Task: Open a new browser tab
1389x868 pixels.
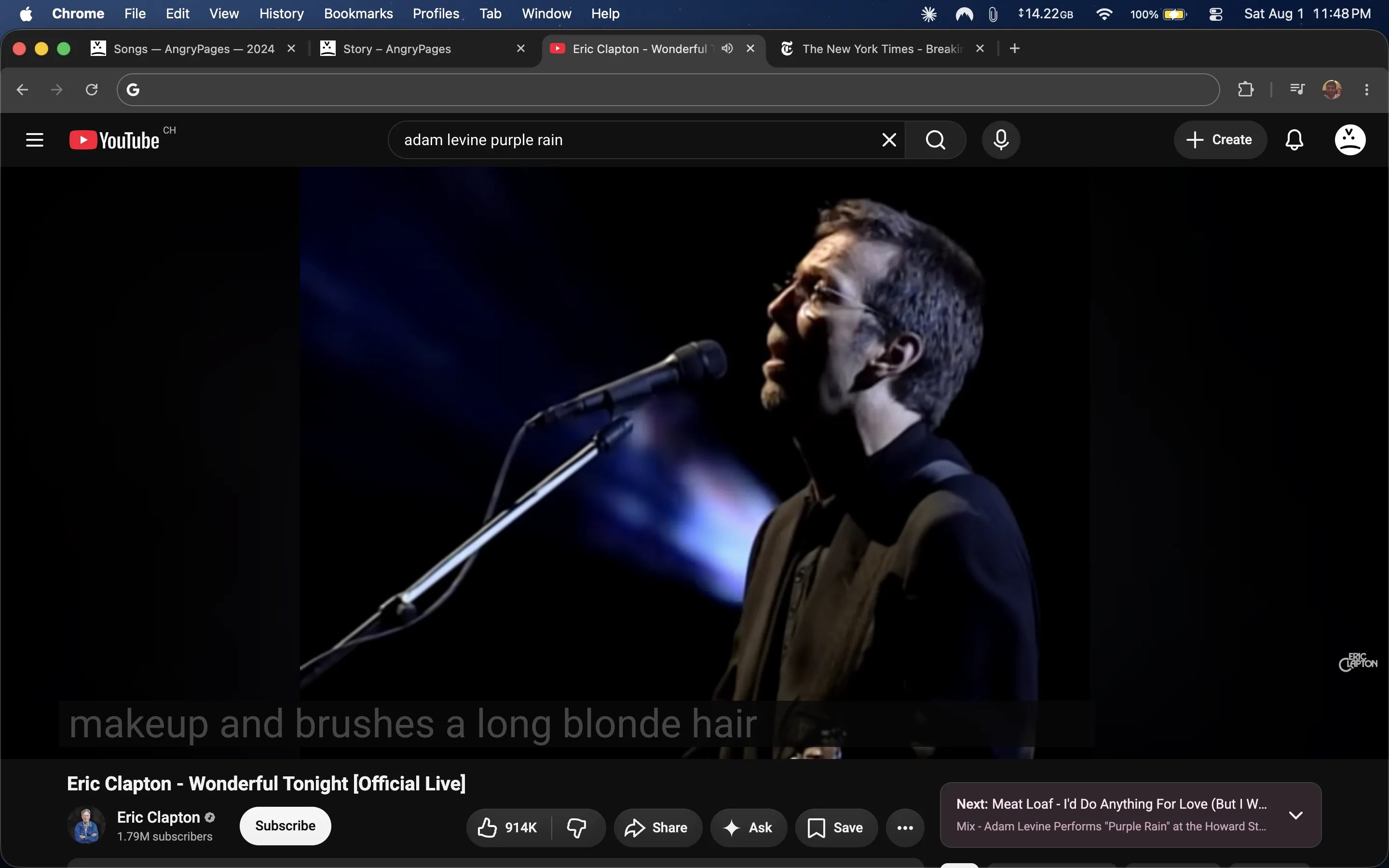Action: click(x=1015, y=49)
